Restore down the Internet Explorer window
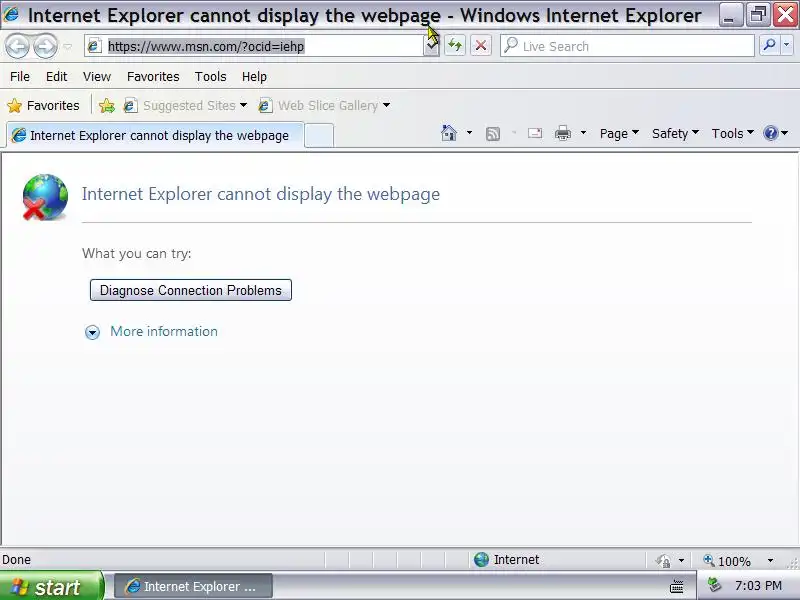800x600 pixels. point(758,14)
